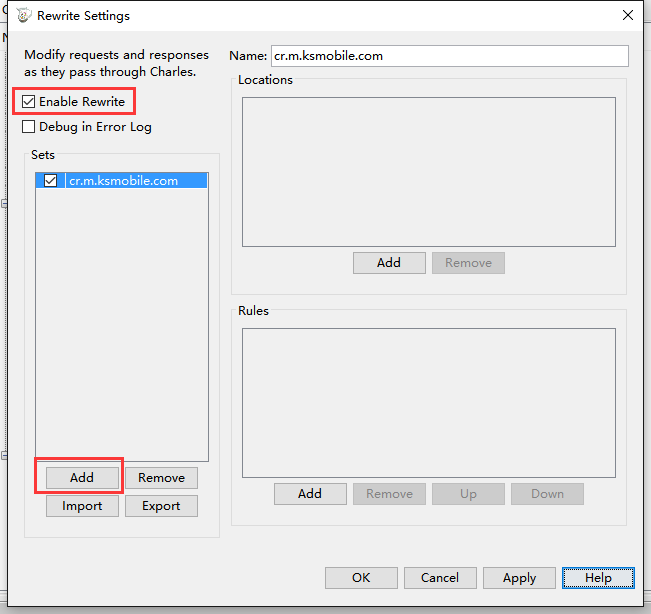This screenshot has width=651, height=614.
Task: Click inside the empty Locations list
Action: [x=428, y=172]
